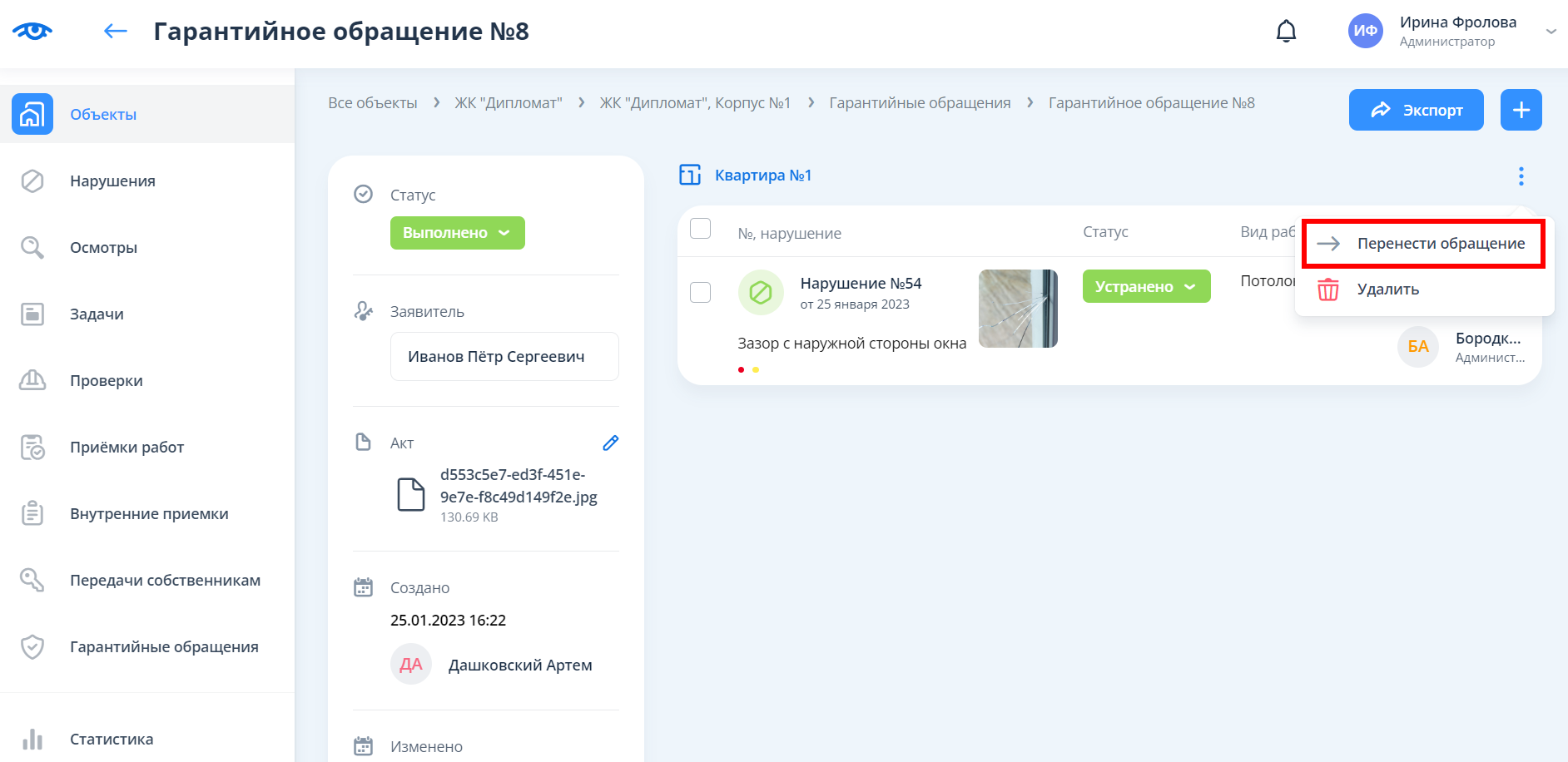The height and width of the screenshot is (762, 1568).
Task: Click the back arrow in the header
Action: point(115,32)
